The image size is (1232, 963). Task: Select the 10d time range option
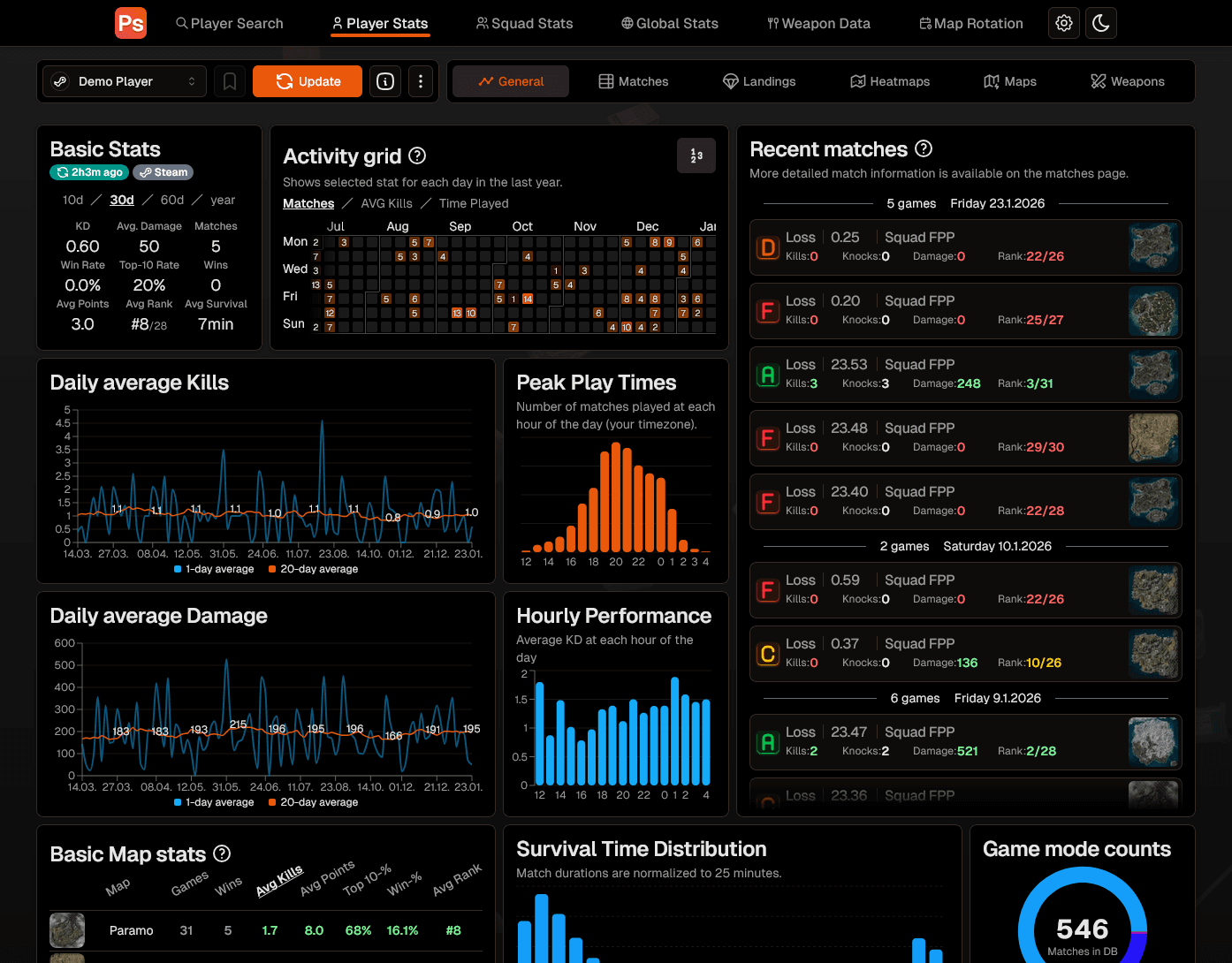tap(72, 200)
